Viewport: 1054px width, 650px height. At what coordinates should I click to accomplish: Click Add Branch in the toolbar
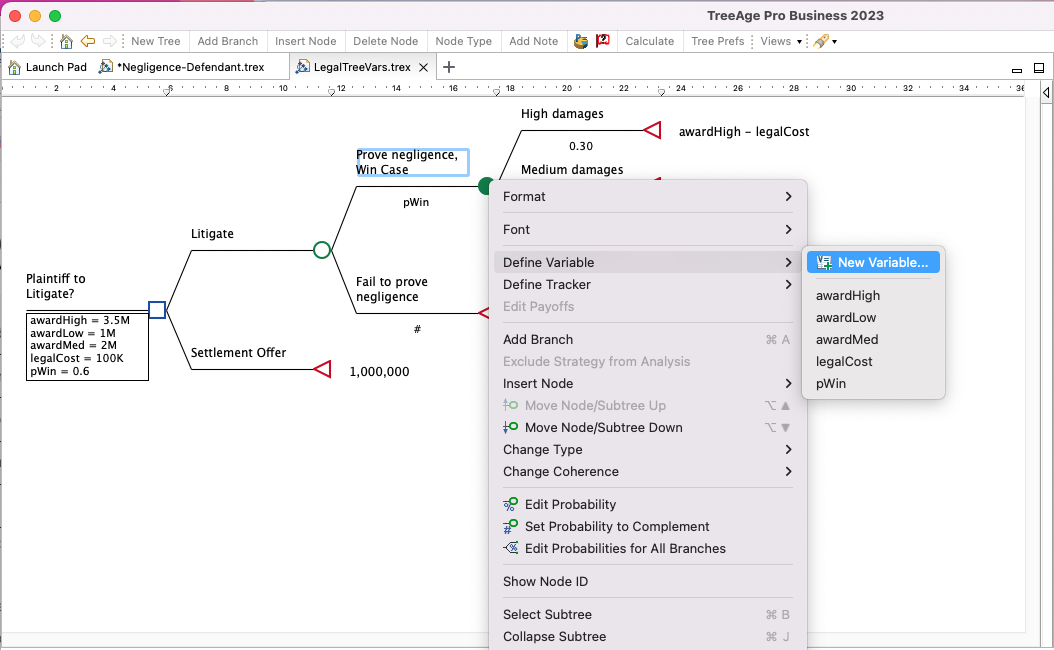228,41
